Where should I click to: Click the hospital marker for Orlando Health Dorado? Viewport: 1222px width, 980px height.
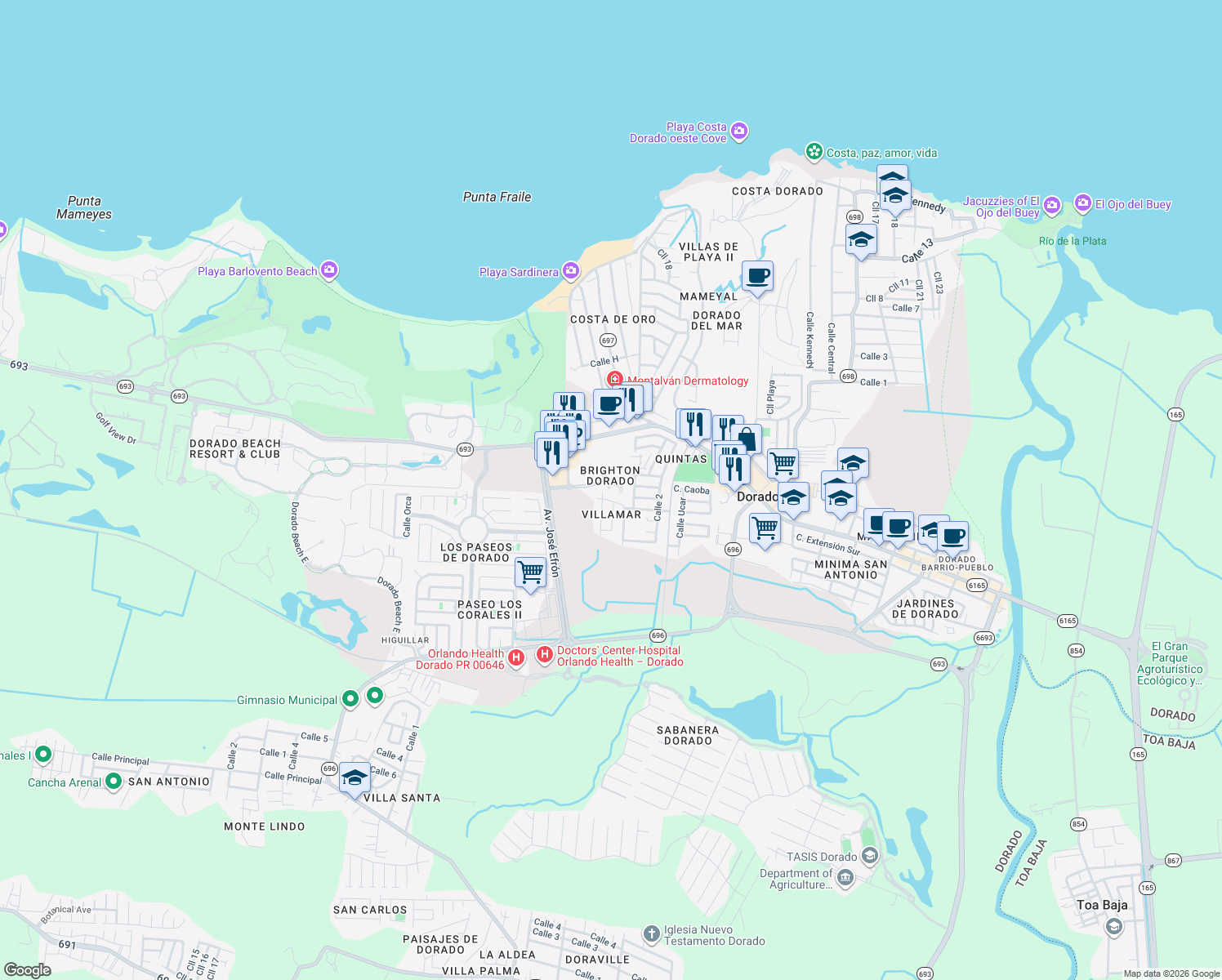click(515, 657)
